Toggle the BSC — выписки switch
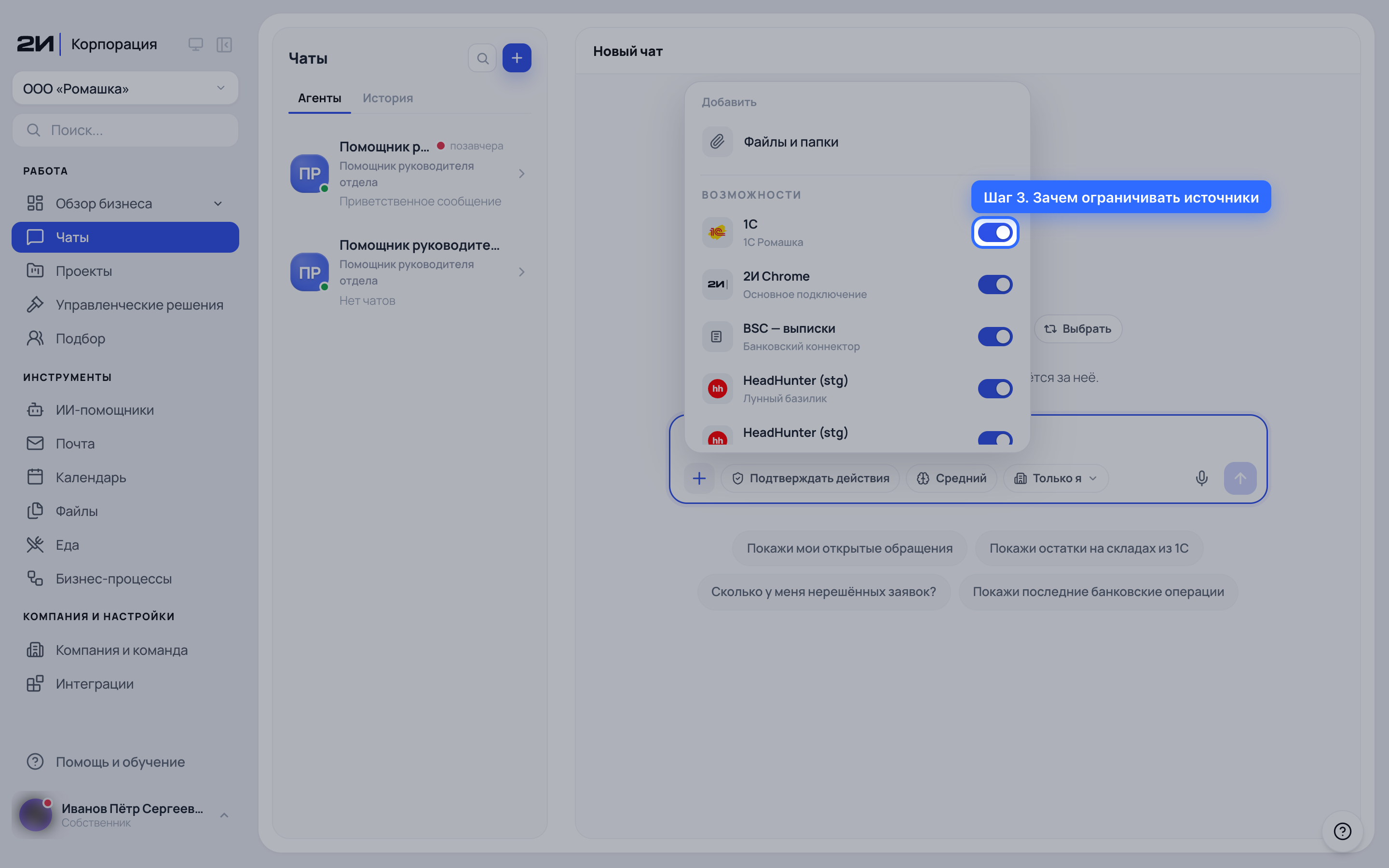This screenshot has width=1389, height=868. point(994,337)
